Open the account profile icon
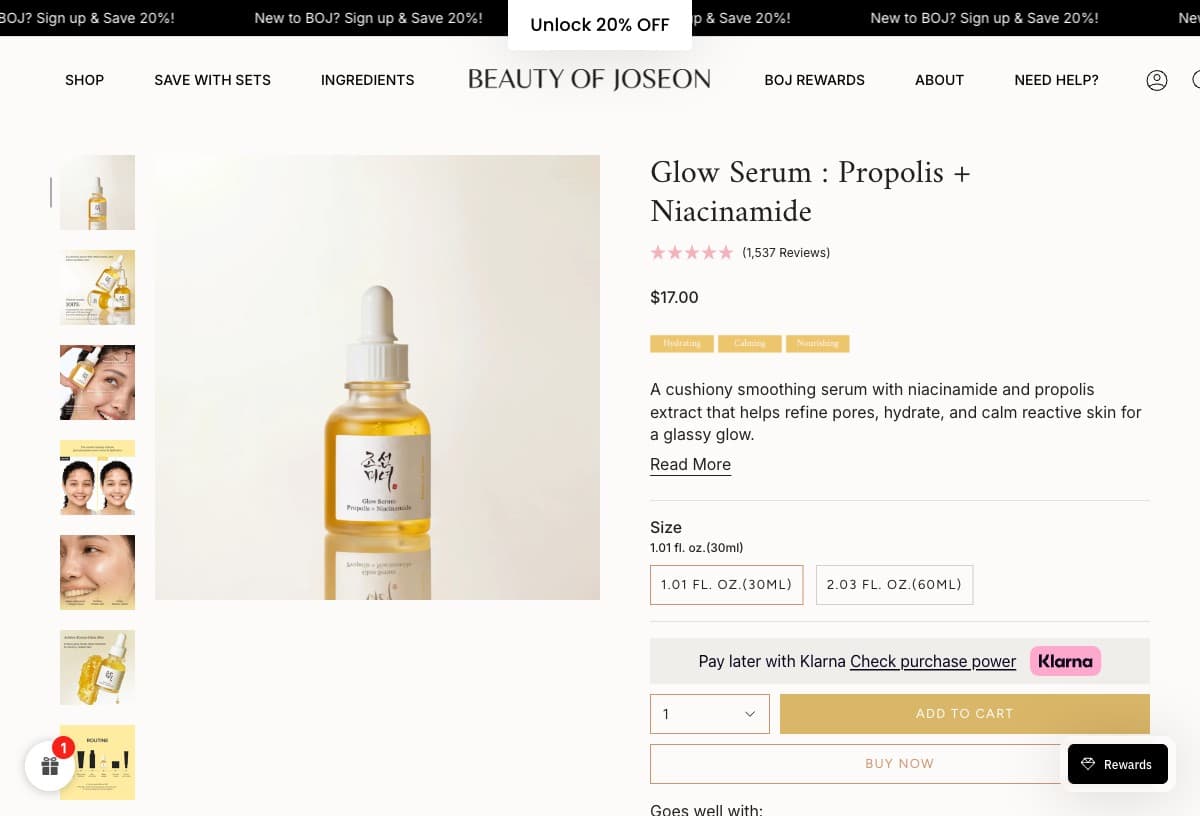The width and height of the screenshot is (1200, 816). [1156, 80]
